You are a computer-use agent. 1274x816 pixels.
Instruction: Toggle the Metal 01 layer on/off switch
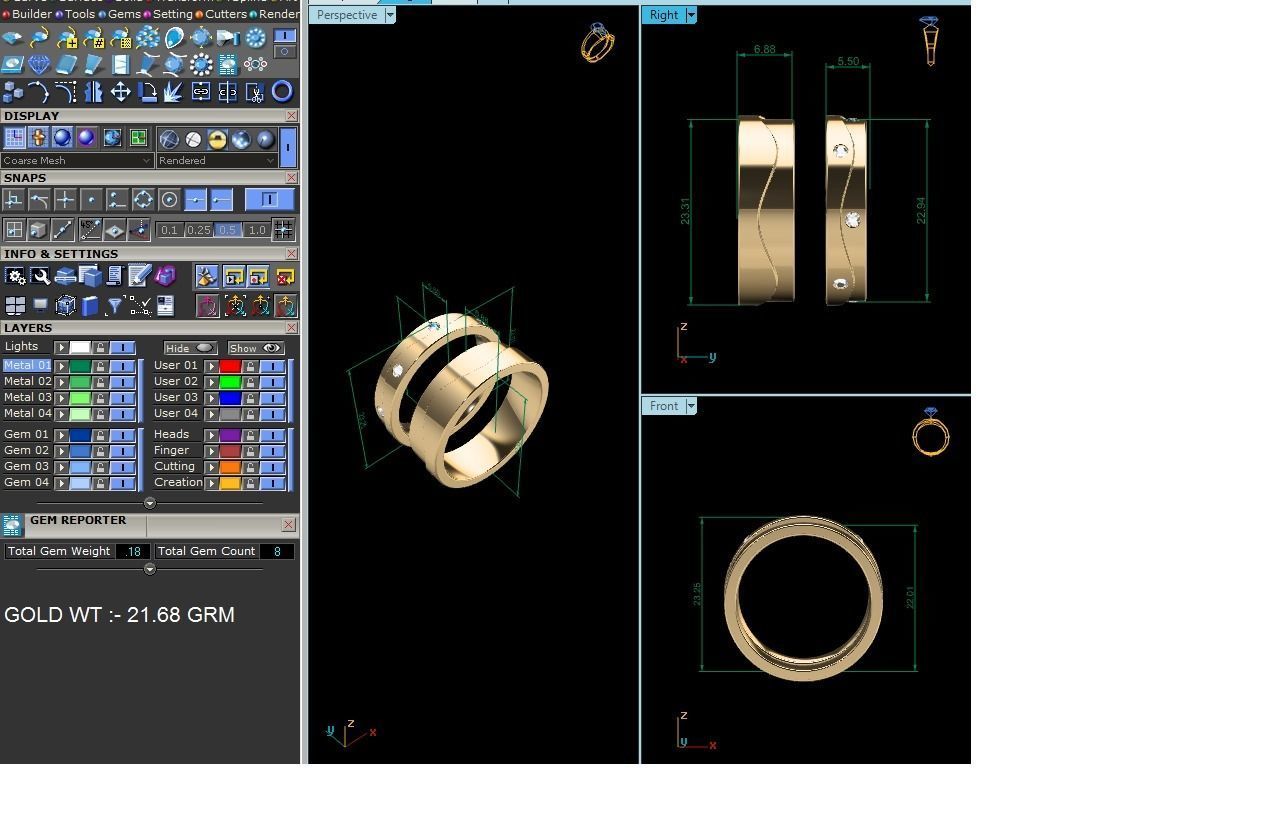coord(122,366)
